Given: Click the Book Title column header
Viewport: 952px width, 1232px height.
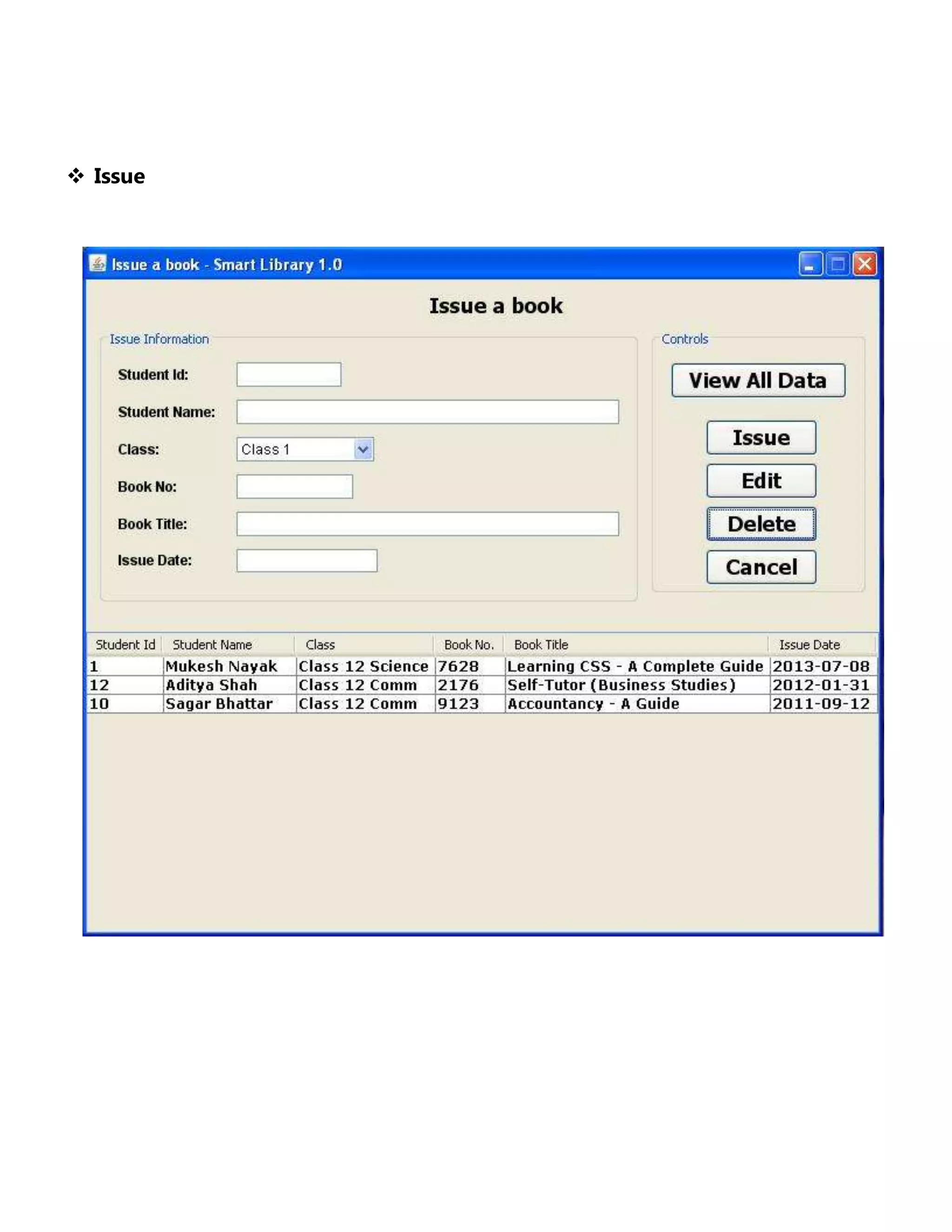Looking at the screenshot, I should click(x=636, y=645).
